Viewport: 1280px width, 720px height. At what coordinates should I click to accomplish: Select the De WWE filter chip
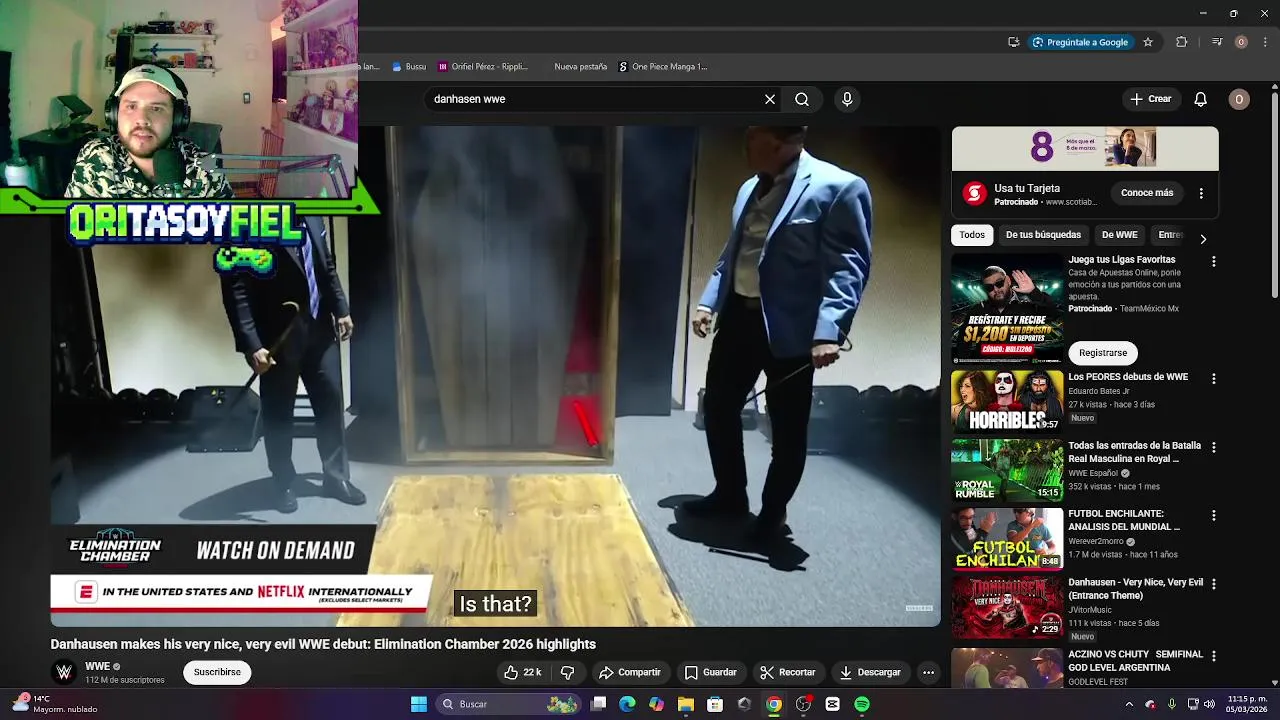pos(1119,235)
